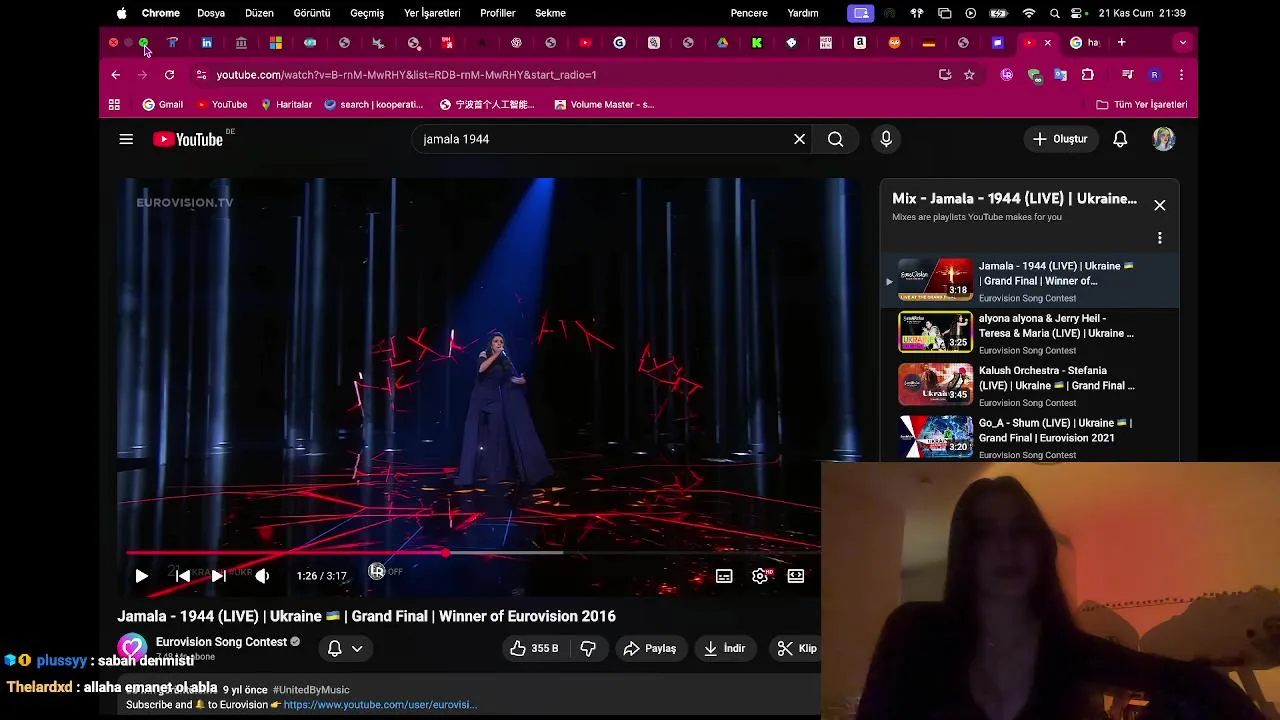1280x720 pixels.
Task: Open the player settings gear
Action: [x=760, y=576]
